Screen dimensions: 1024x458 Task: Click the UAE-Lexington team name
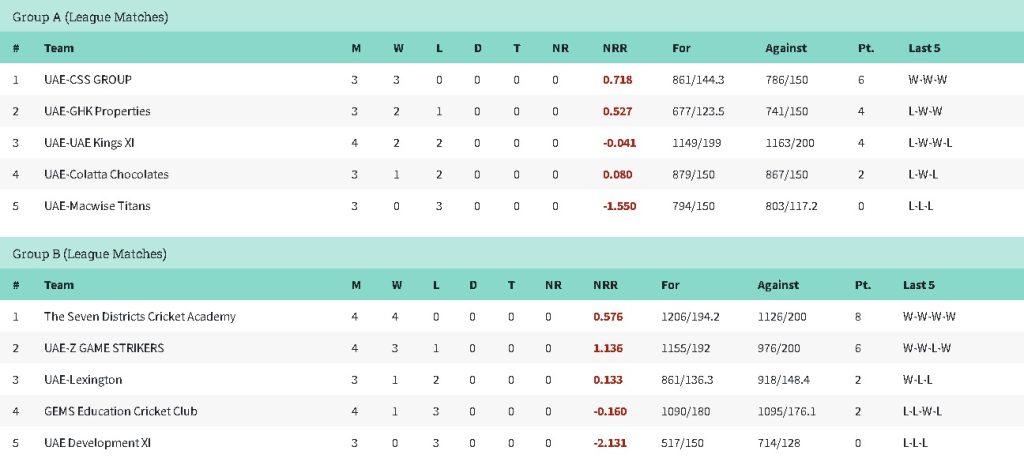point(83,380)
